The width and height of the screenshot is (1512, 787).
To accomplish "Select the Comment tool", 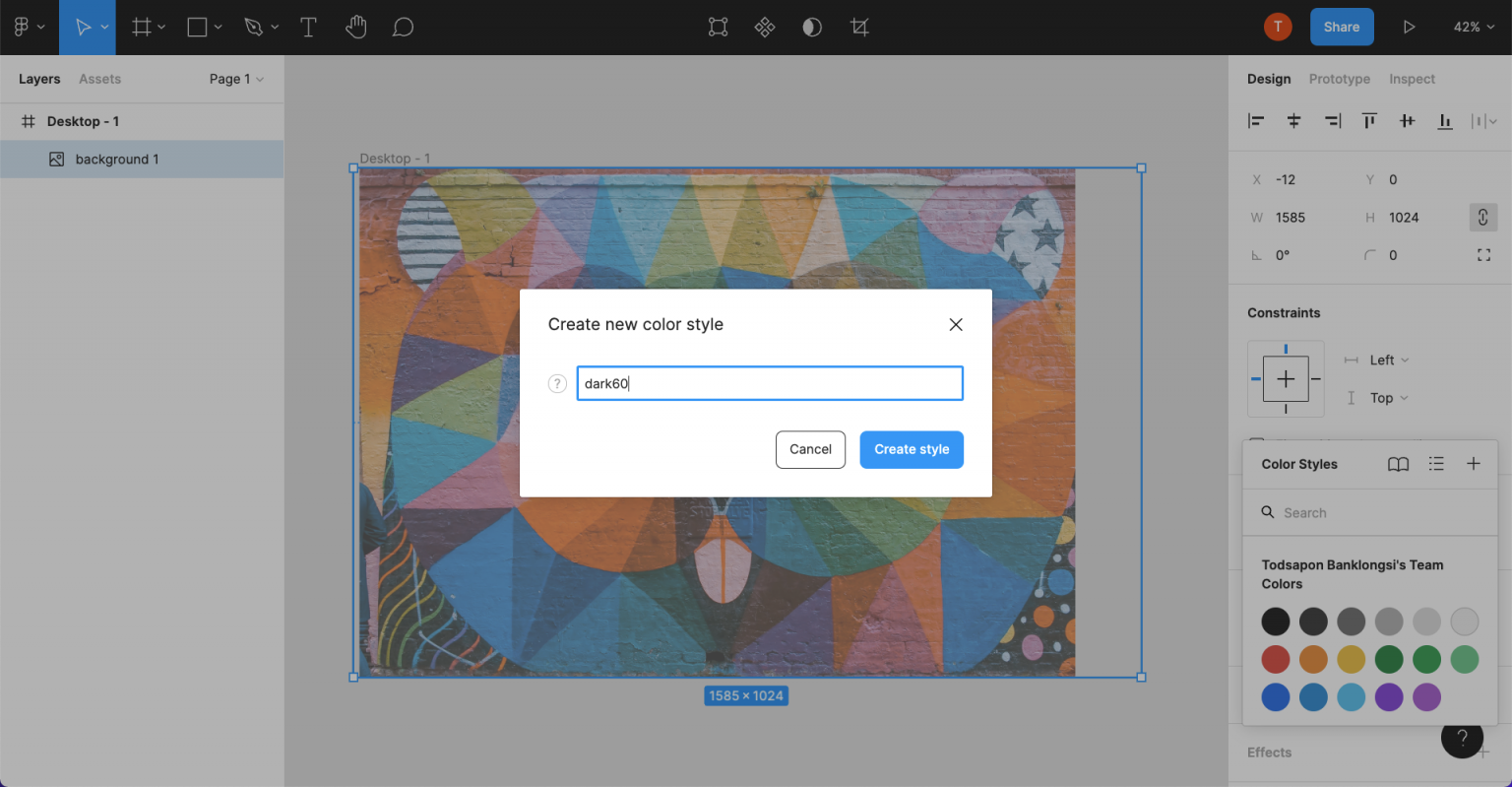I will (x=403, y=28).
